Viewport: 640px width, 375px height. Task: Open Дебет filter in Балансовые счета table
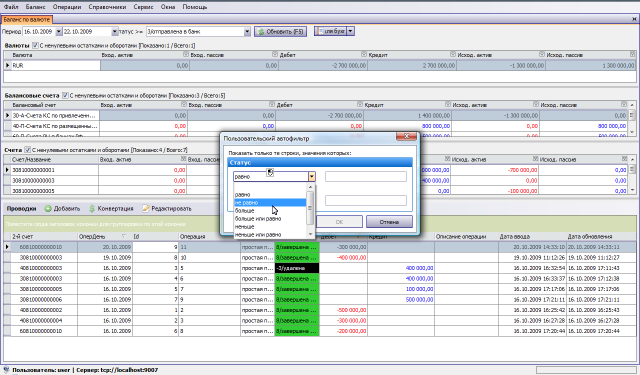click(x=360, y=104)
